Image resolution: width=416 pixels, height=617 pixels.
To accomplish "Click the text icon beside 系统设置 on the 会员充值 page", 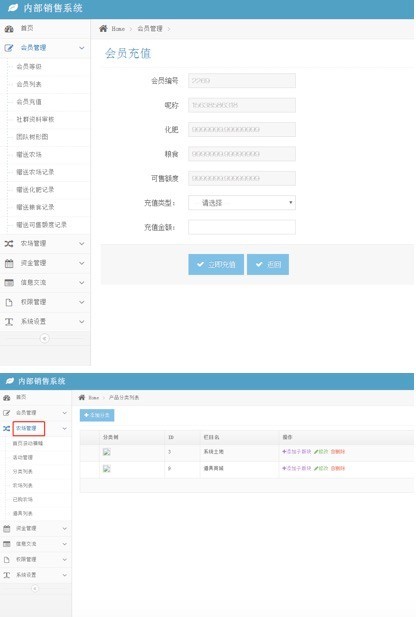I will point(9,322).
